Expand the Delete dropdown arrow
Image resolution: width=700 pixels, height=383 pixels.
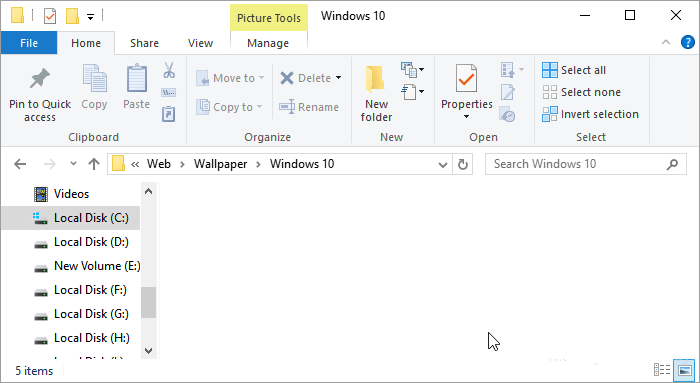point(338,78)
